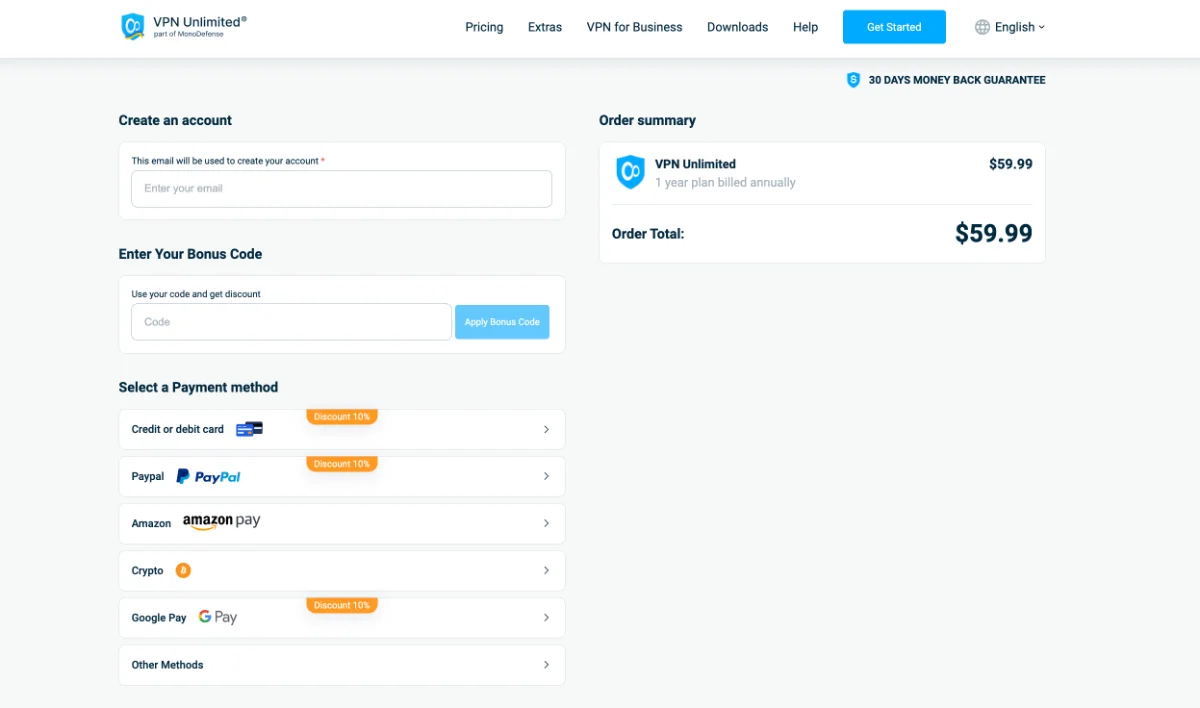The height and width of the screenshot is (708, 1200).
Task: Select the credit card icon
Action: coord(247,428)
